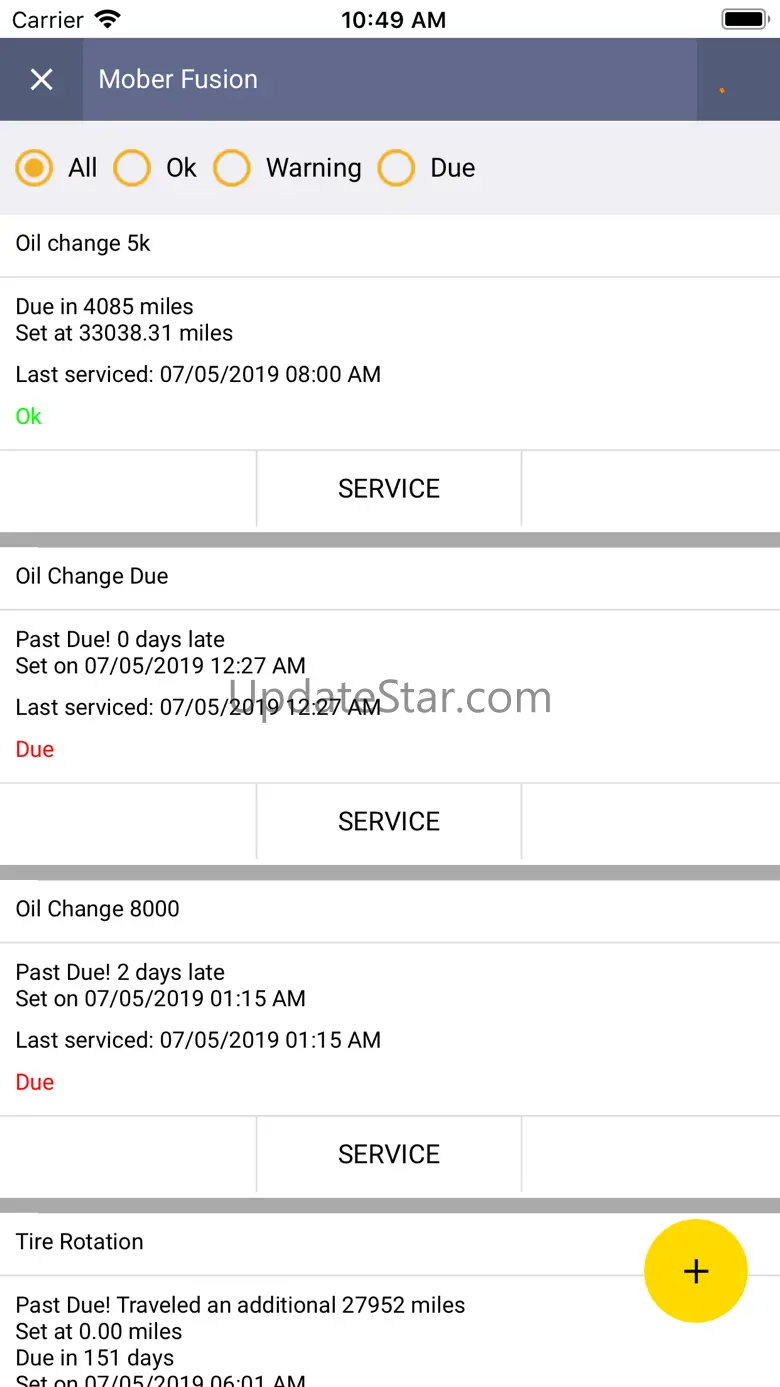Tap the Mober Fusion header title
This screenshot has width=780, height=1387.
(x=178, y=80)
